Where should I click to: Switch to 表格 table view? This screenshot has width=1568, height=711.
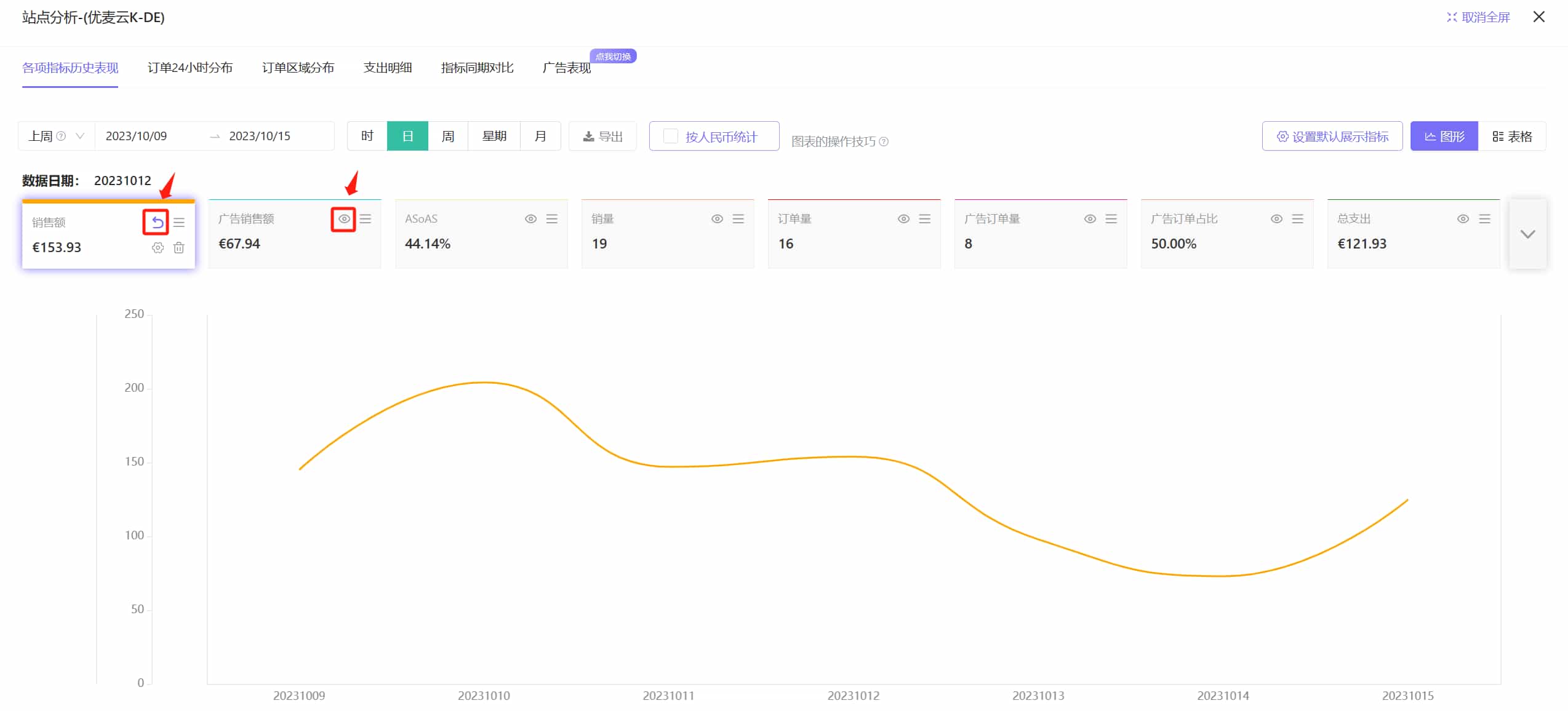tap(1512, 136)
